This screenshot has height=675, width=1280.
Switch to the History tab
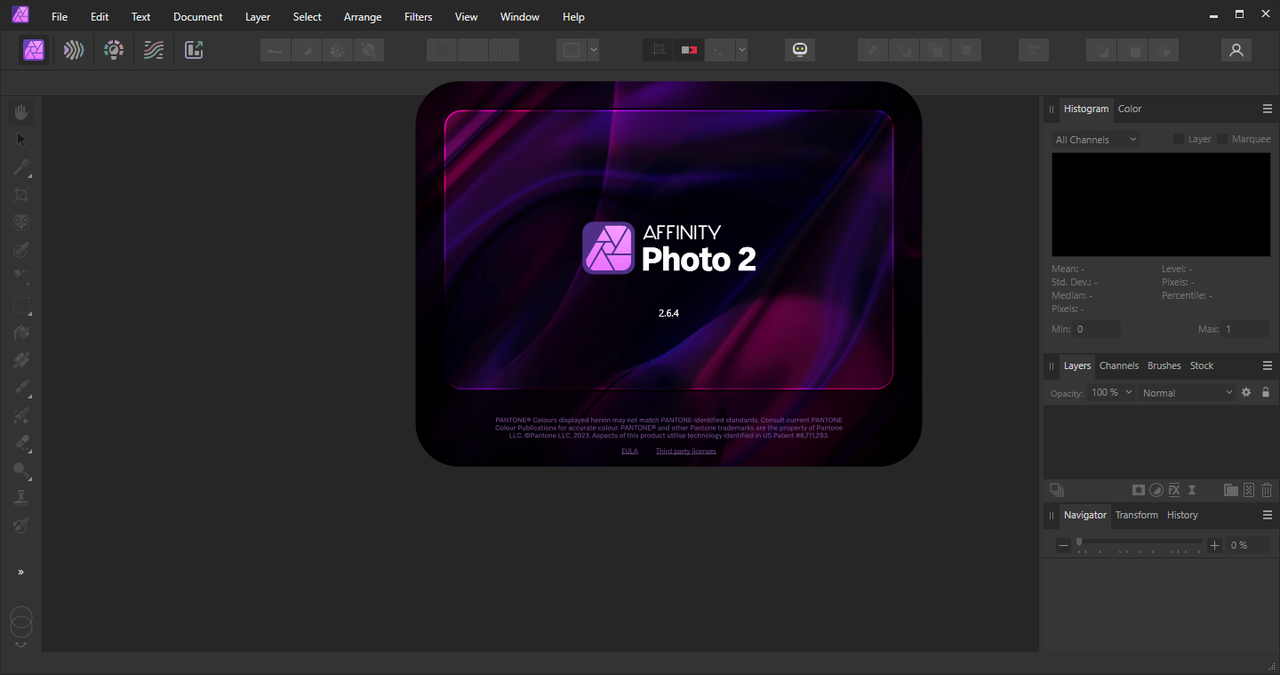click(1182, 515)
